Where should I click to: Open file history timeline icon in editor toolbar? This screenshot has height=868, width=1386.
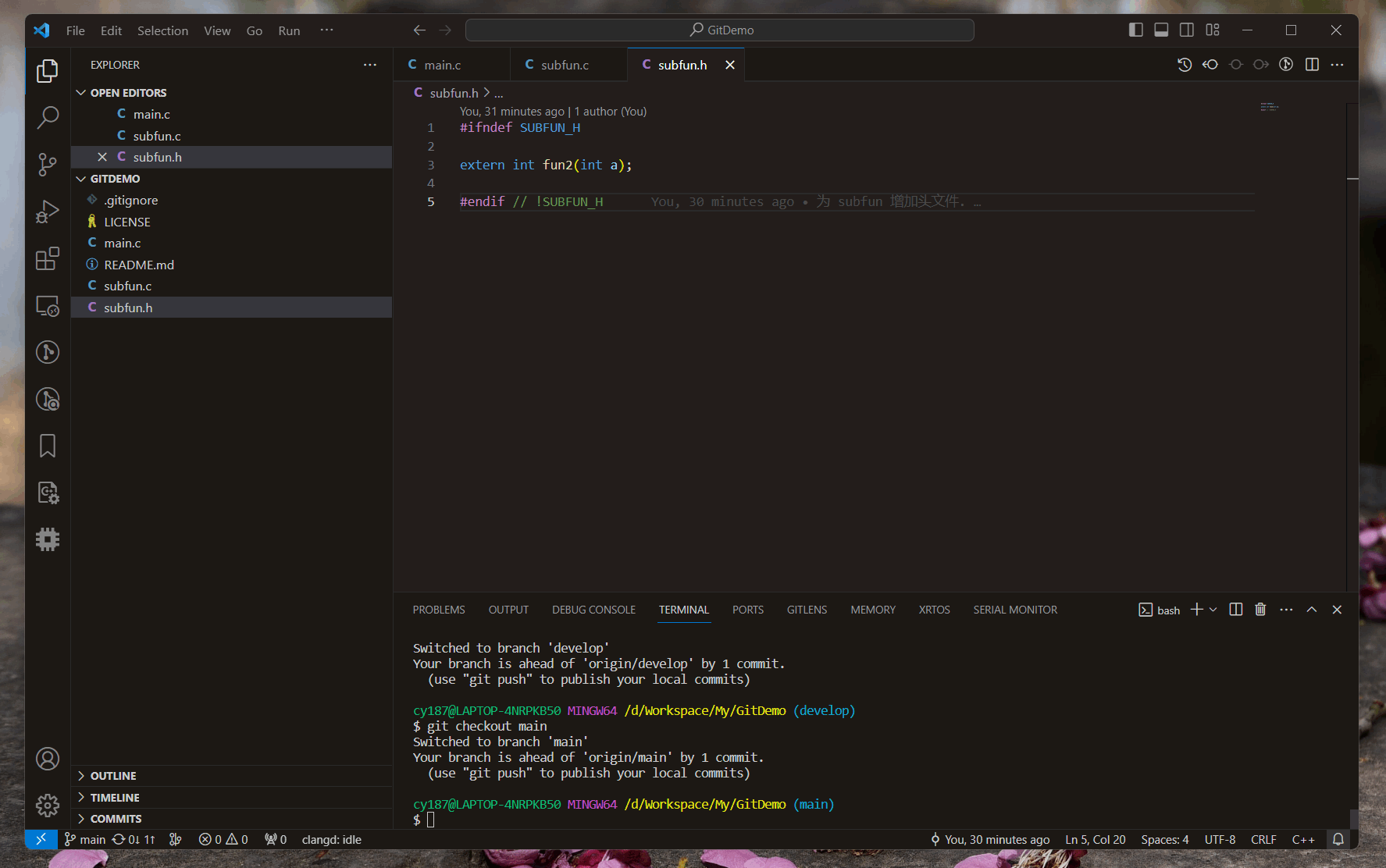click(x=1185, y=65)
